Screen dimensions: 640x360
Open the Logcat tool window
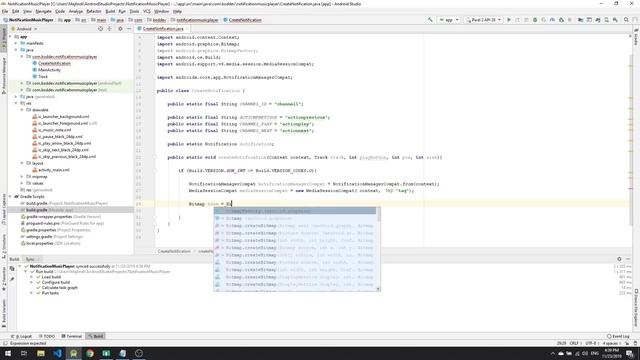coord(22,336)
